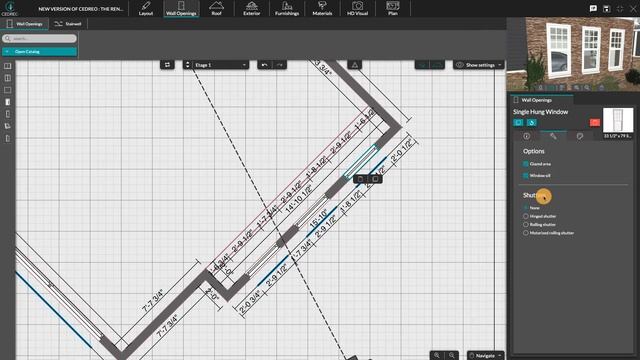This screenshot has width=640, height=360.
Task: Click the 3D house preview image
Action: pyautogui.click(x=573, y=54)
